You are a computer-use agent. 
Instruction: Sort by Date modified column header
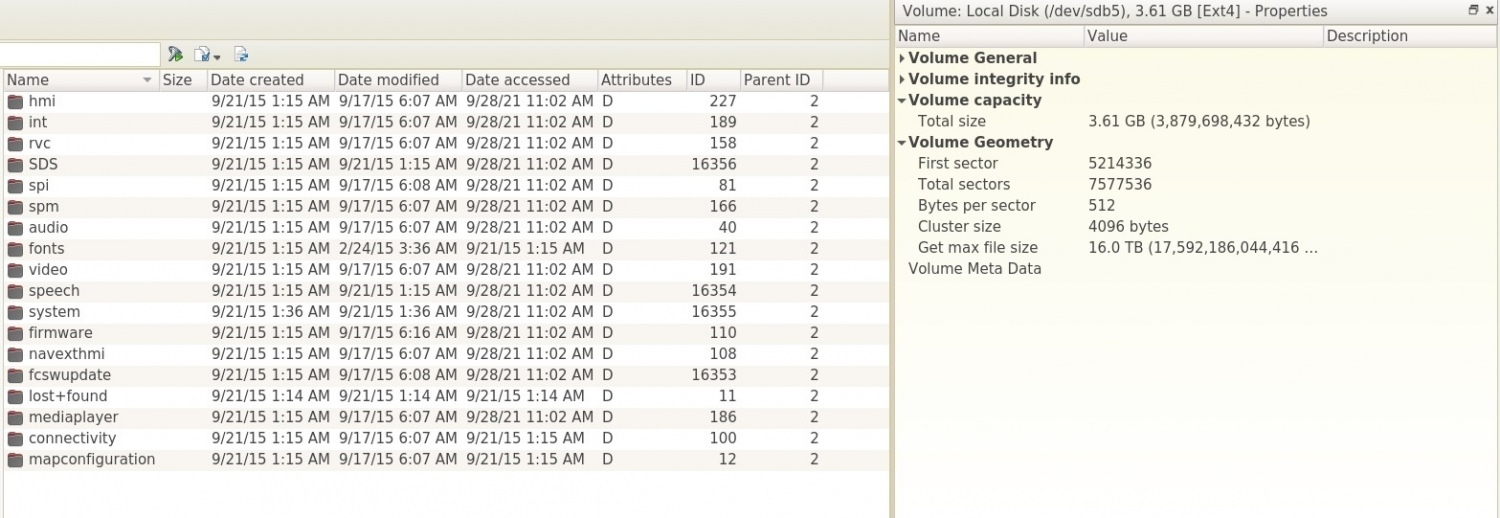tap(397, 80)
